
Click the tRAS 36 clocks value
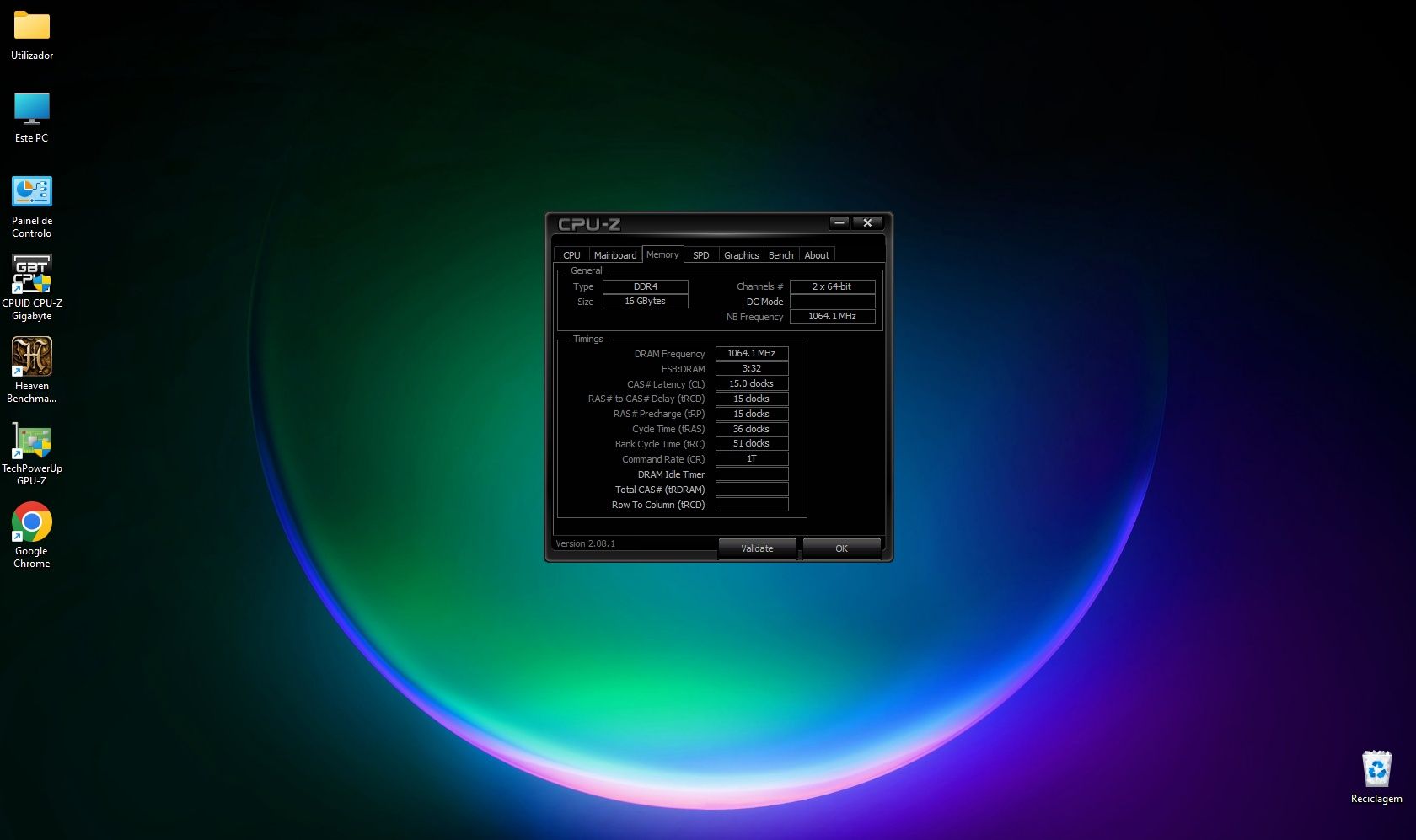click(x=752, y=430)
